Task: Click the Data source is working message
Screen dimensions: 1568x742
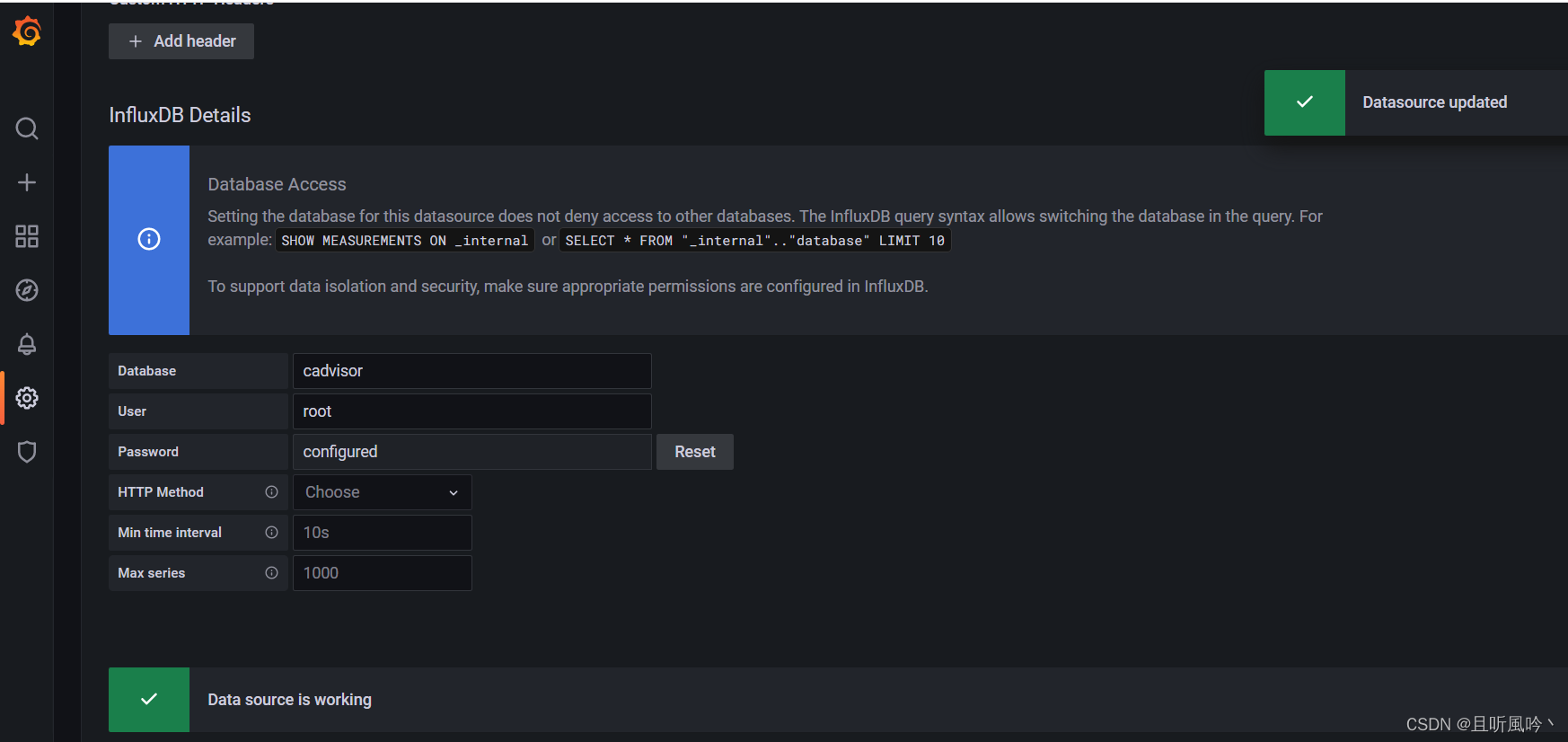Action: pos(289,700)
